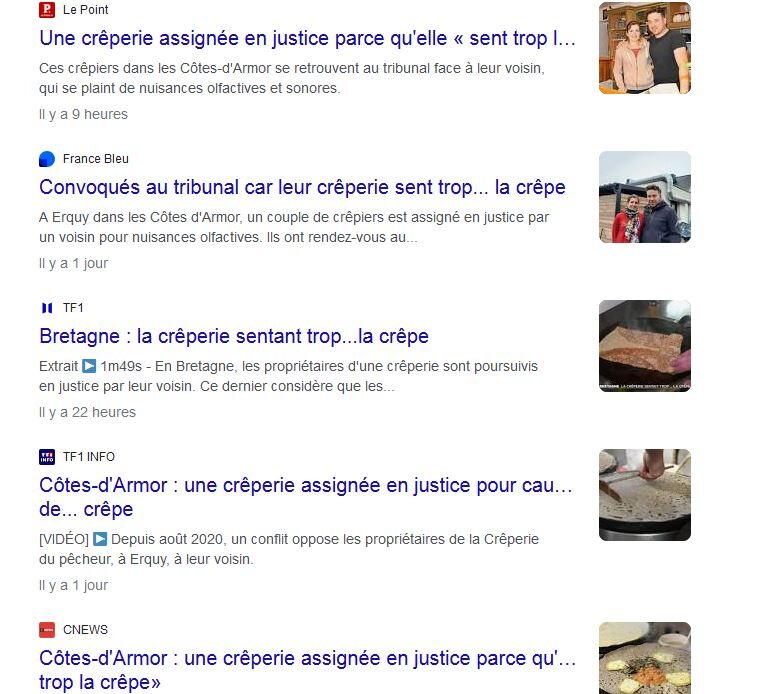This screenshot has height=694, width=777.
Task: Click the Le Point favicon icon
Action: click(x=47, y=10)
